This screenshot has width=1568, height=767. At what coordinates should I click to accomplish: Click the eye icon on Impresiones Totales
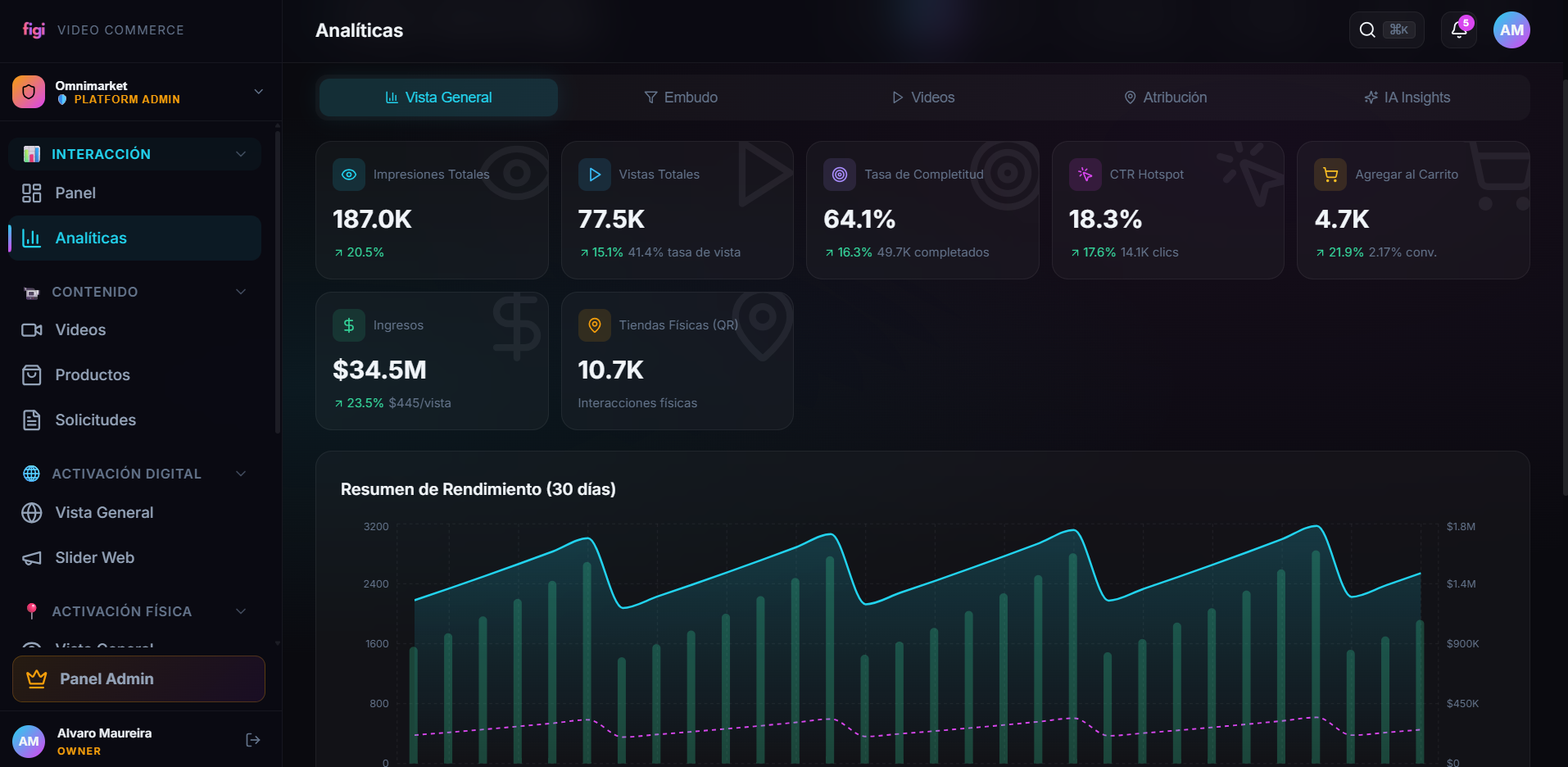[x=349, y=175]
